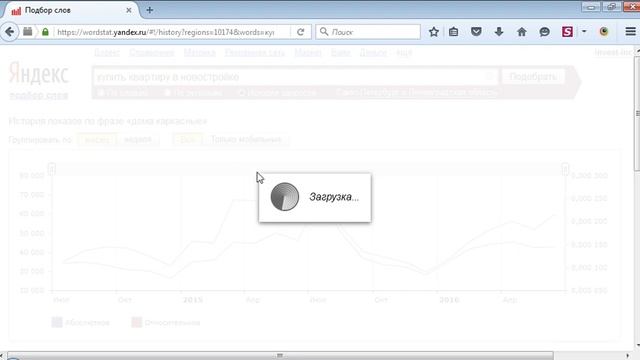Expand the dropdown arrow next to the S icon

click(x=584, y=31)
